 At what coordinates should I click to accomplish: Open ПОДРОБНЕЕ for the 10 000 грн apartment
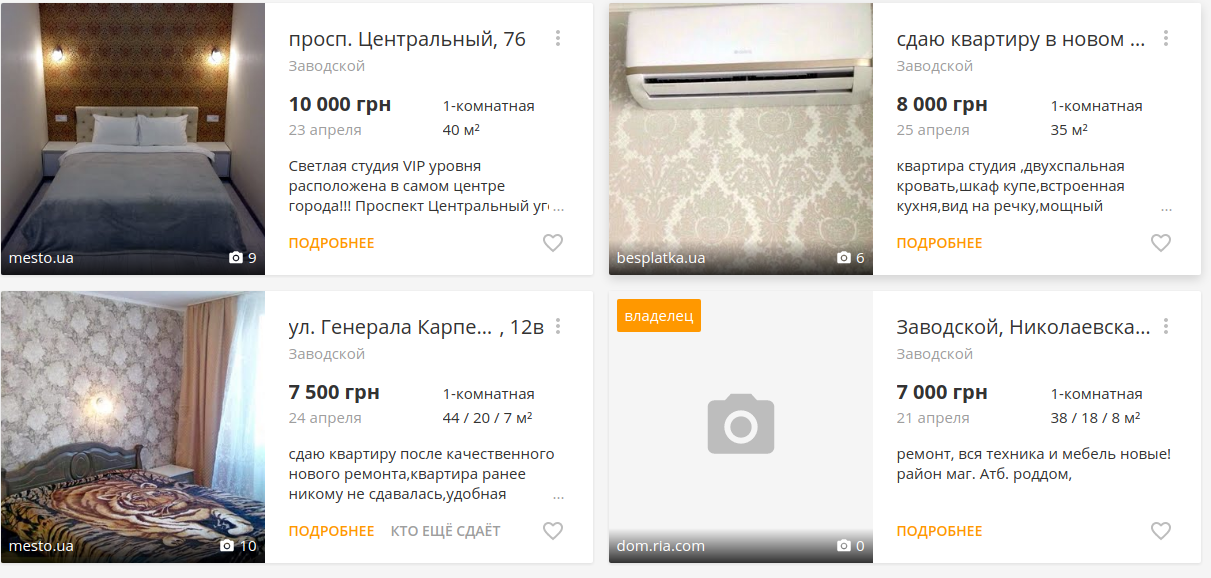331,243
